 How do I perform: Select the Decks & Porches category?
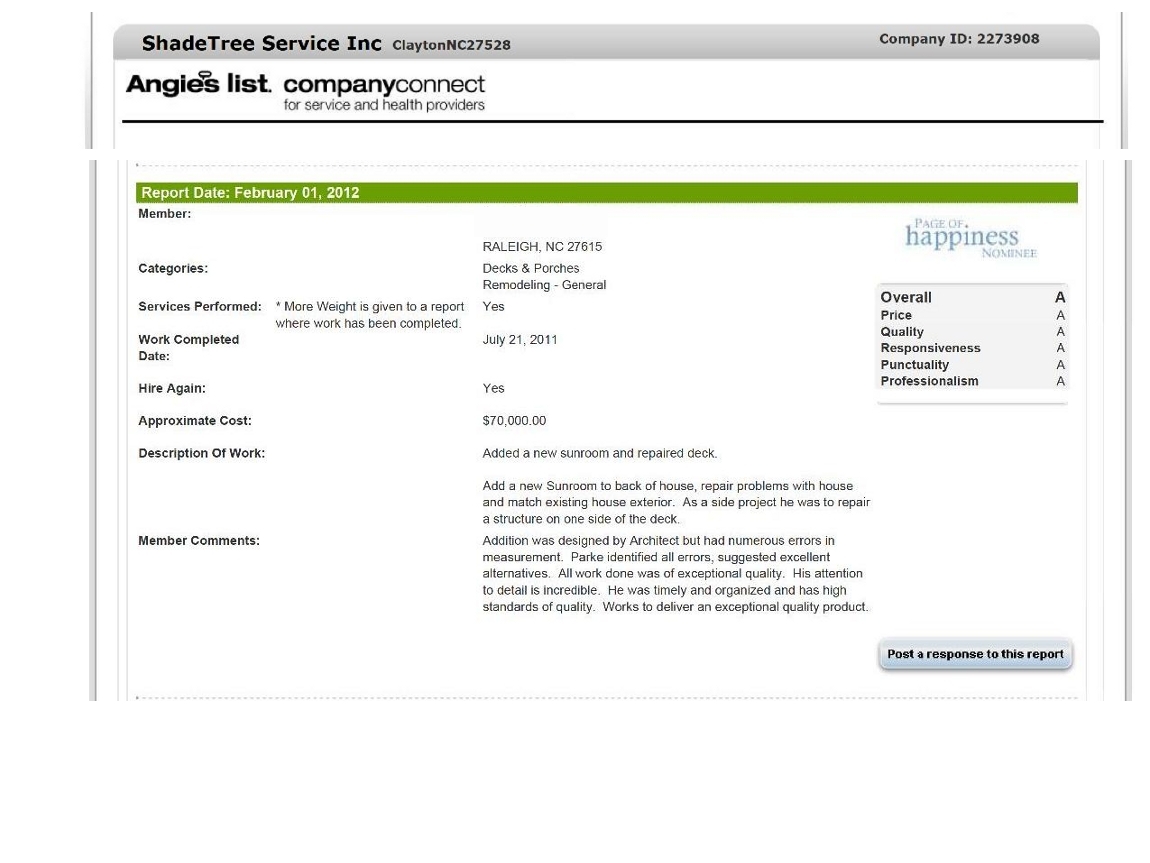(x=530, y=268)
